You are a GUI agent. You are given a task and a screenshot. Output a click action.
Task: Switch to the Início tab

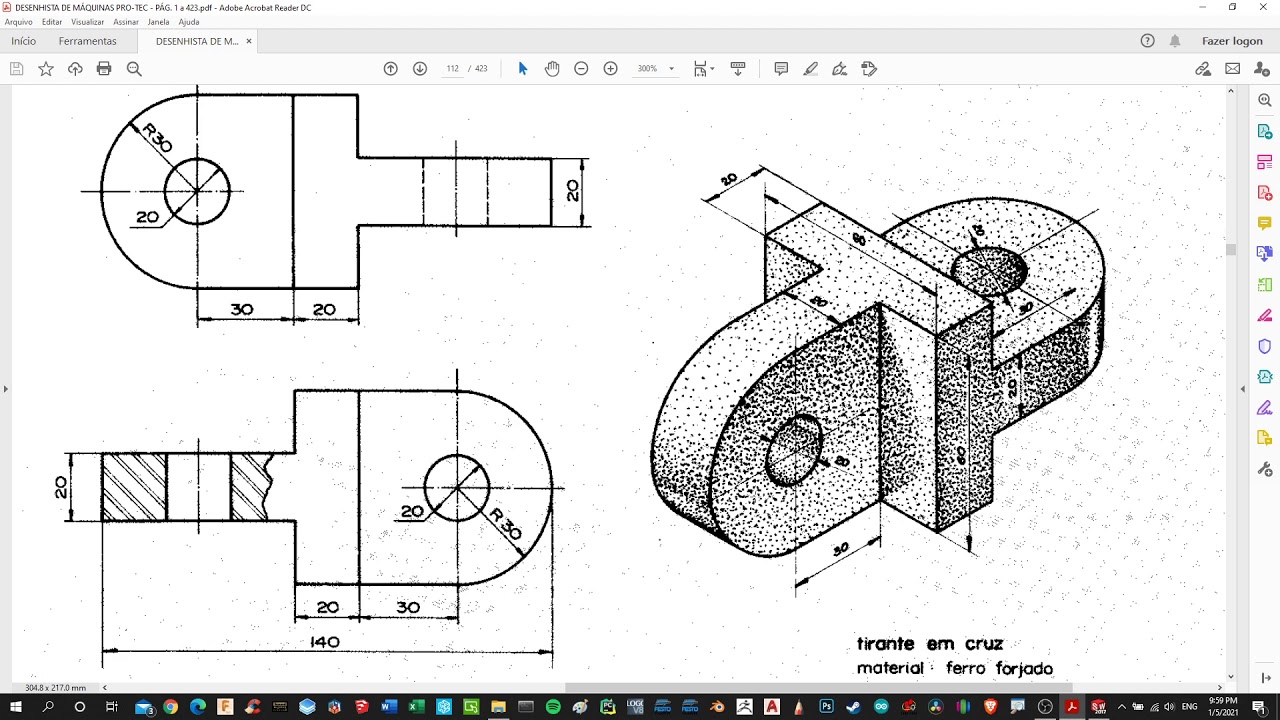[x=23, y=41]
